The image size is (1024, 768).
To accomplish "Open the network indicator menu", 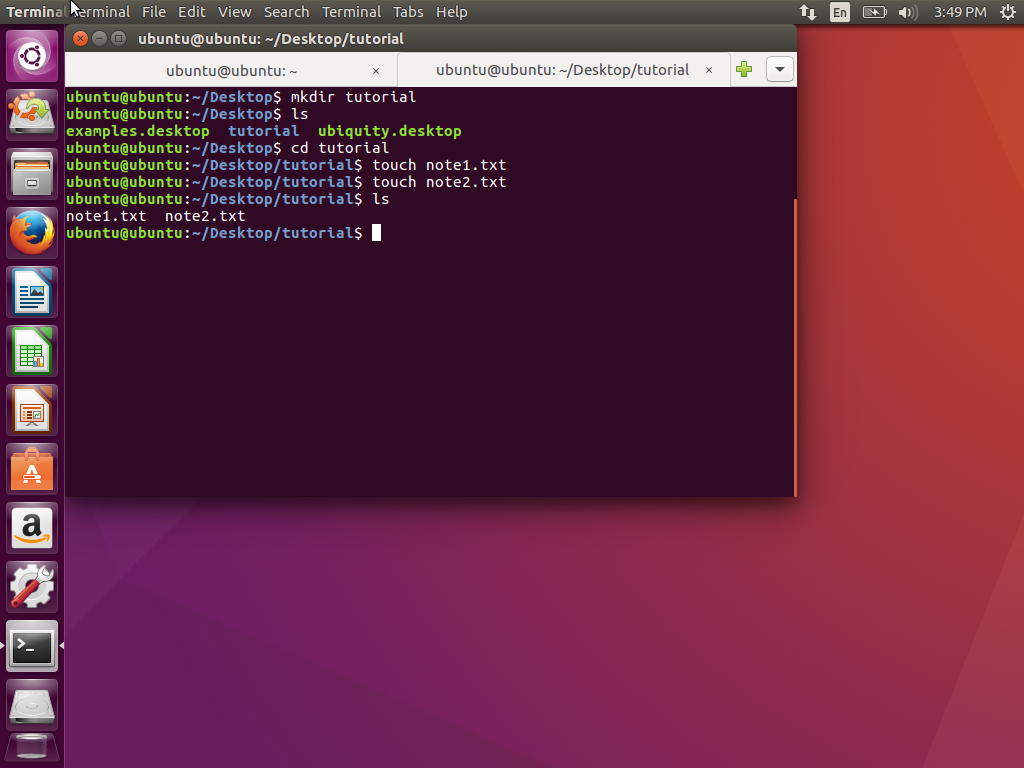I will (x=808, y=12).
